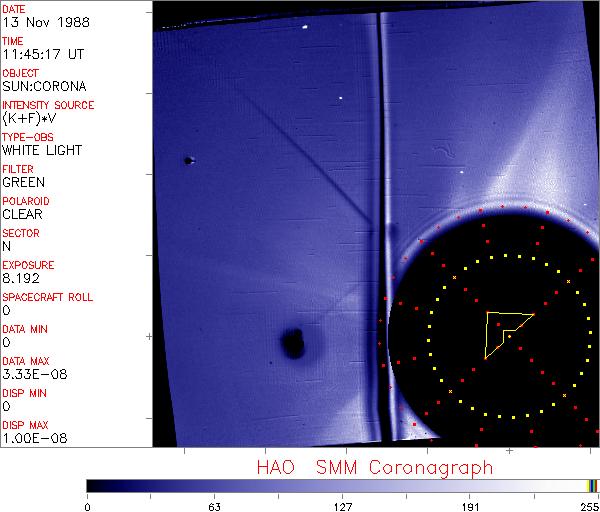The width and height of the screenshot is (600, 512).
Task: Click the FILTER label
Action: (x=18, y=169)
